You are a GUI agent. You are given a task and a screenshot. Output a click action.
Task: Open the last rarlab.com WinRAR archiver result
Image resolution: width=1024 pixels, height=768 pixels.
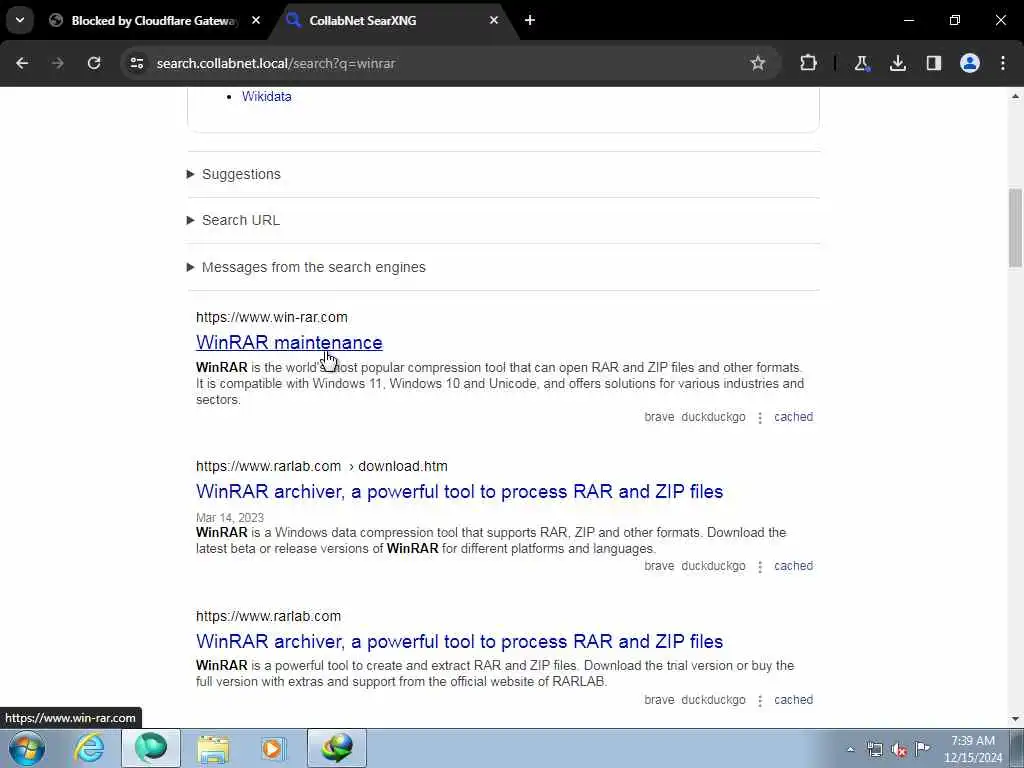click(459, 641)
